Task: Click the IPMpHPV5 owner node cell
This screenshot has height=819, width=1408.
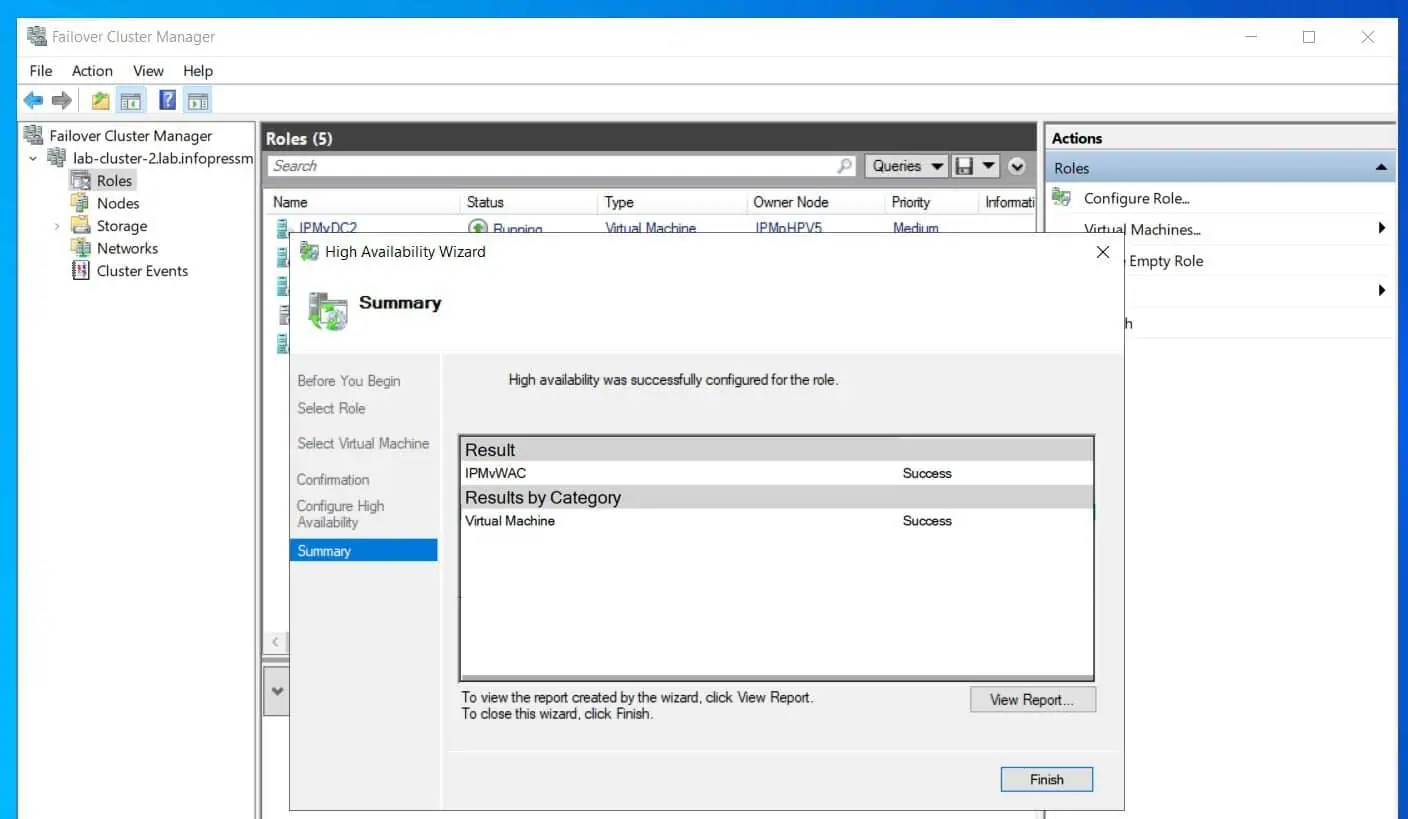Action: pyautogui.click(x=788, y=229)
